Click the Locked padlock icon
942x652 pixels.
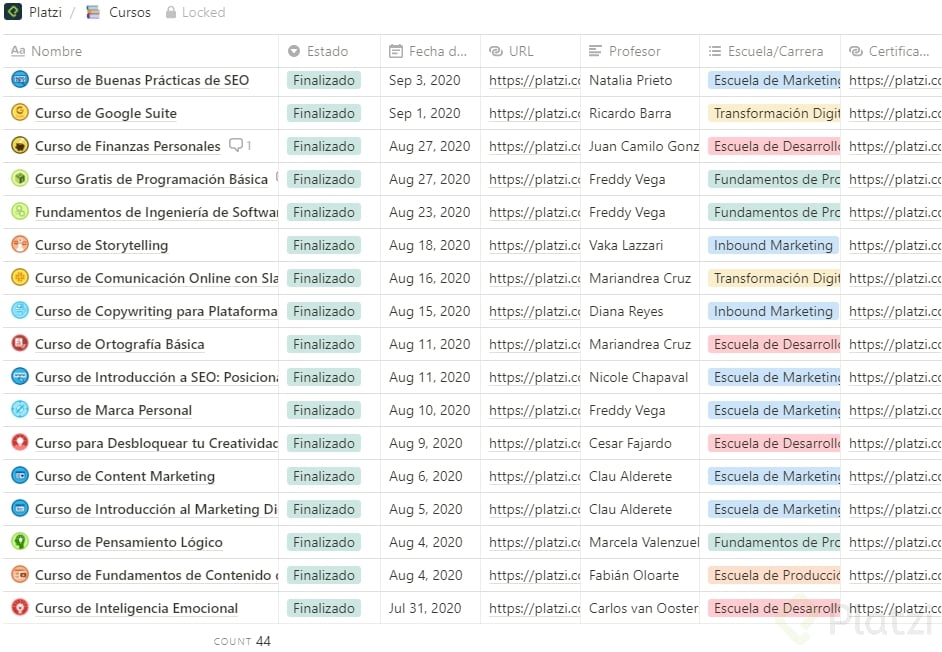171,12
